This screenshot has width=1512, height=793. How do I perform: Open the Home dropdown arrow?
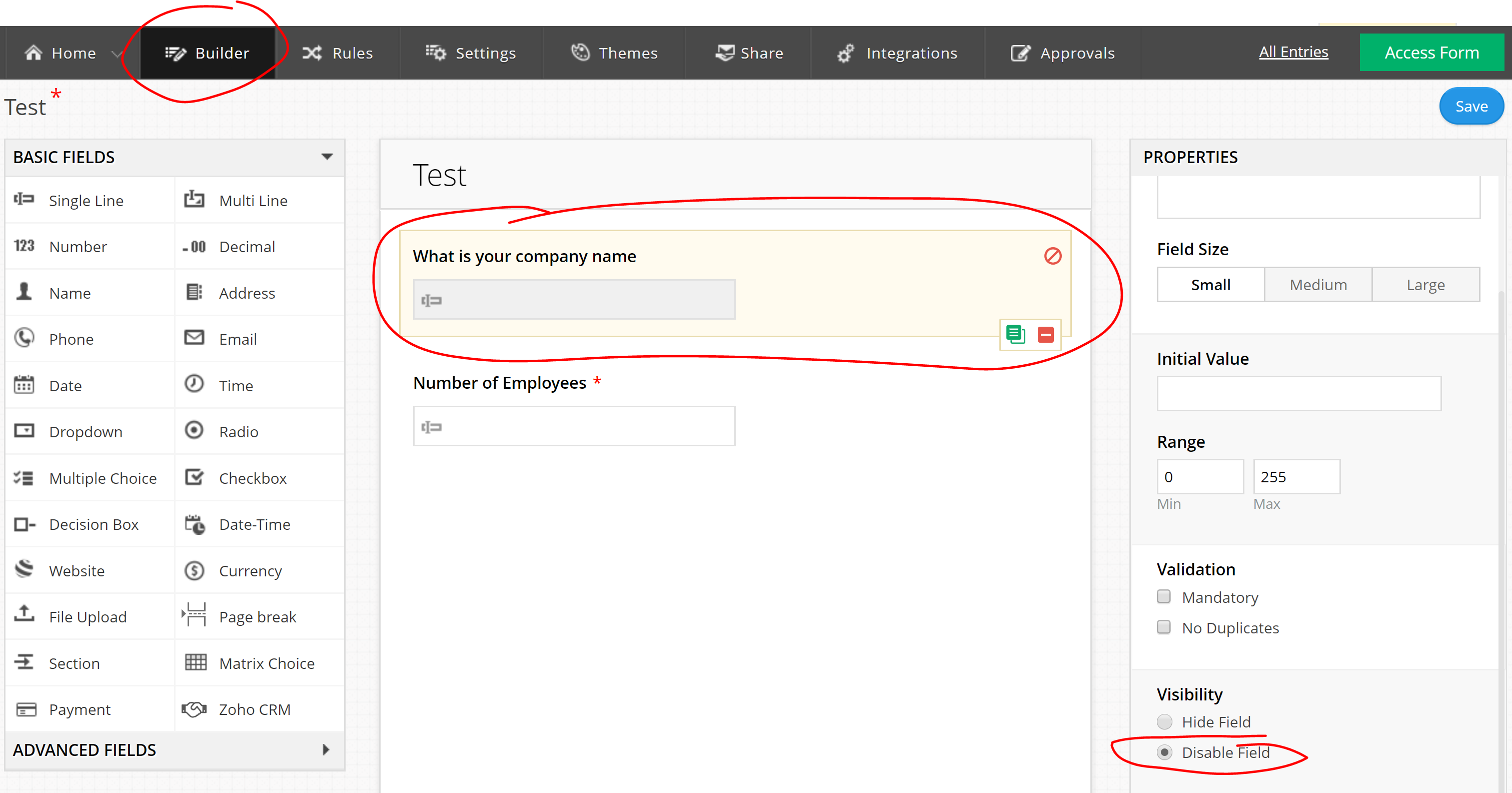click(117, 54)
